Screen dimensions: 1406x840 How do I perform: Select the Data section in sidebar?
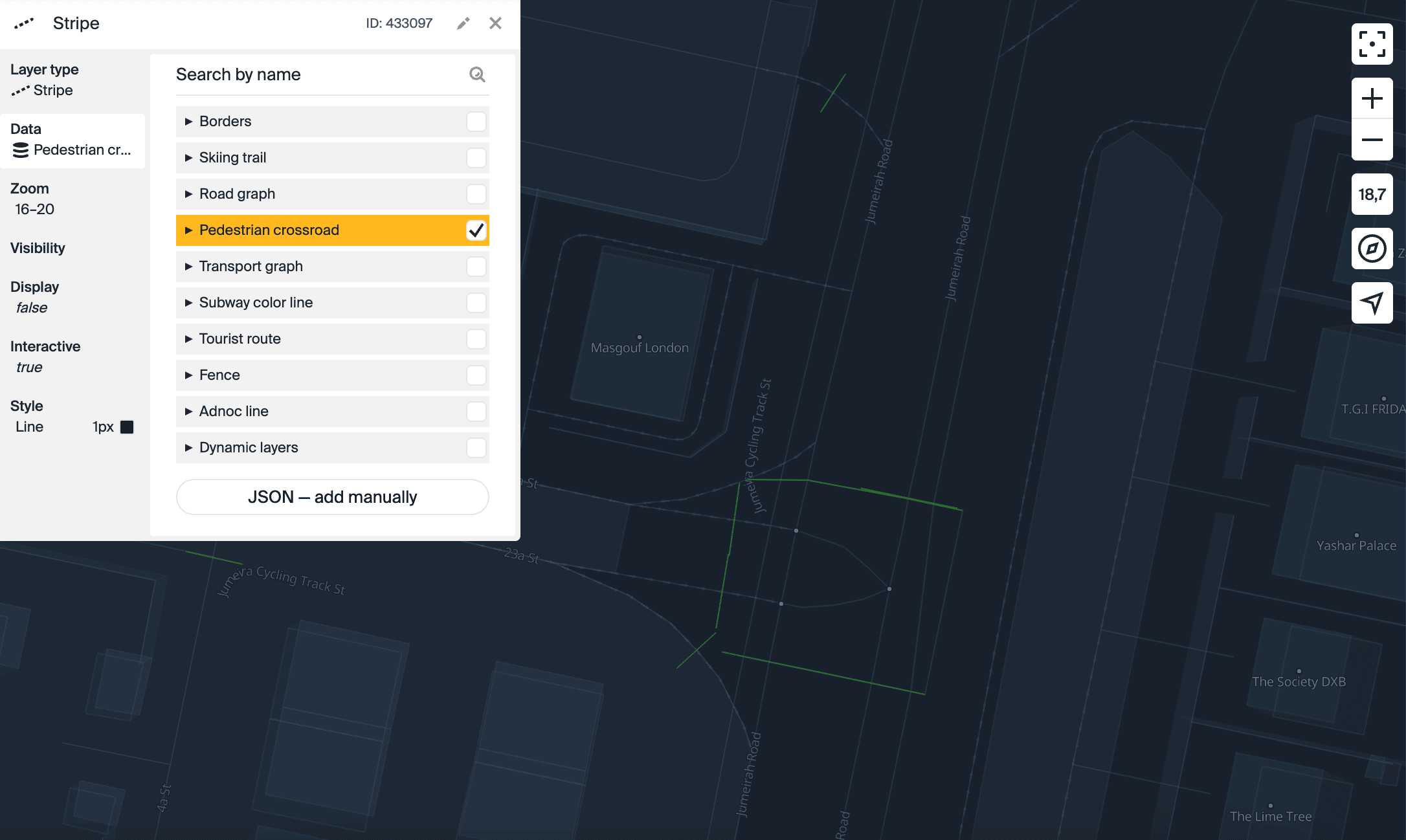coord(73,140)
